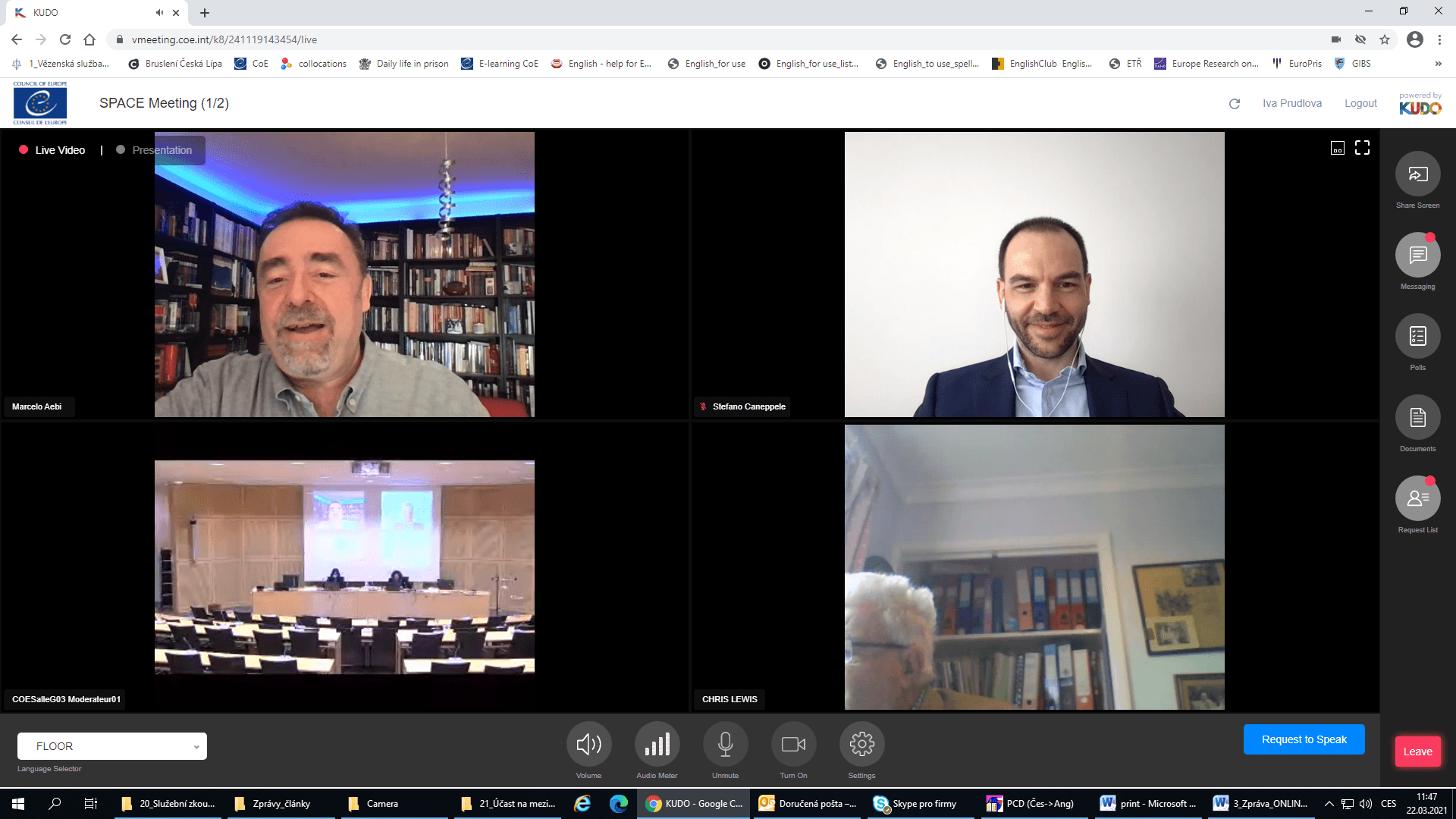Click Request to Speak button
The width and height of the screenshot is (1456, 819).
coord(1304,739)
